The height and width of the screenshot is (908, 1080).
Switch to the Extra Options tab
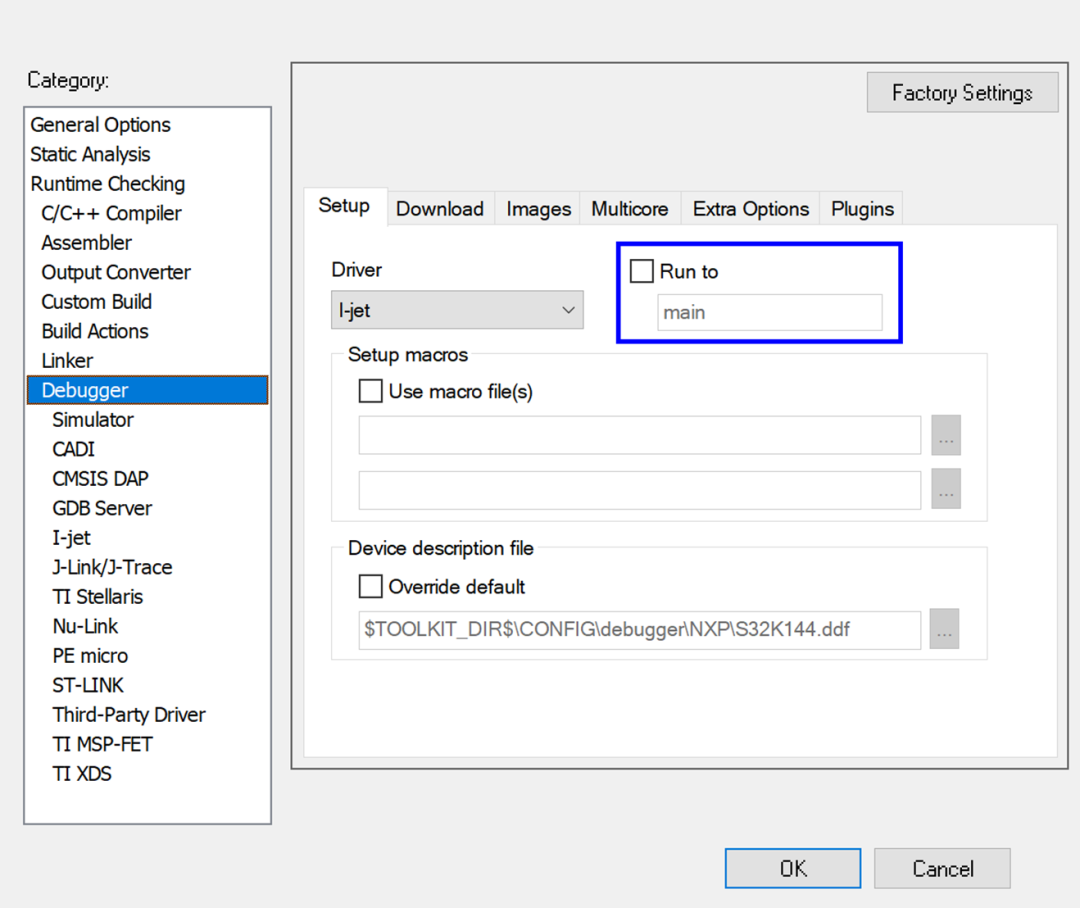click(750, 208)
